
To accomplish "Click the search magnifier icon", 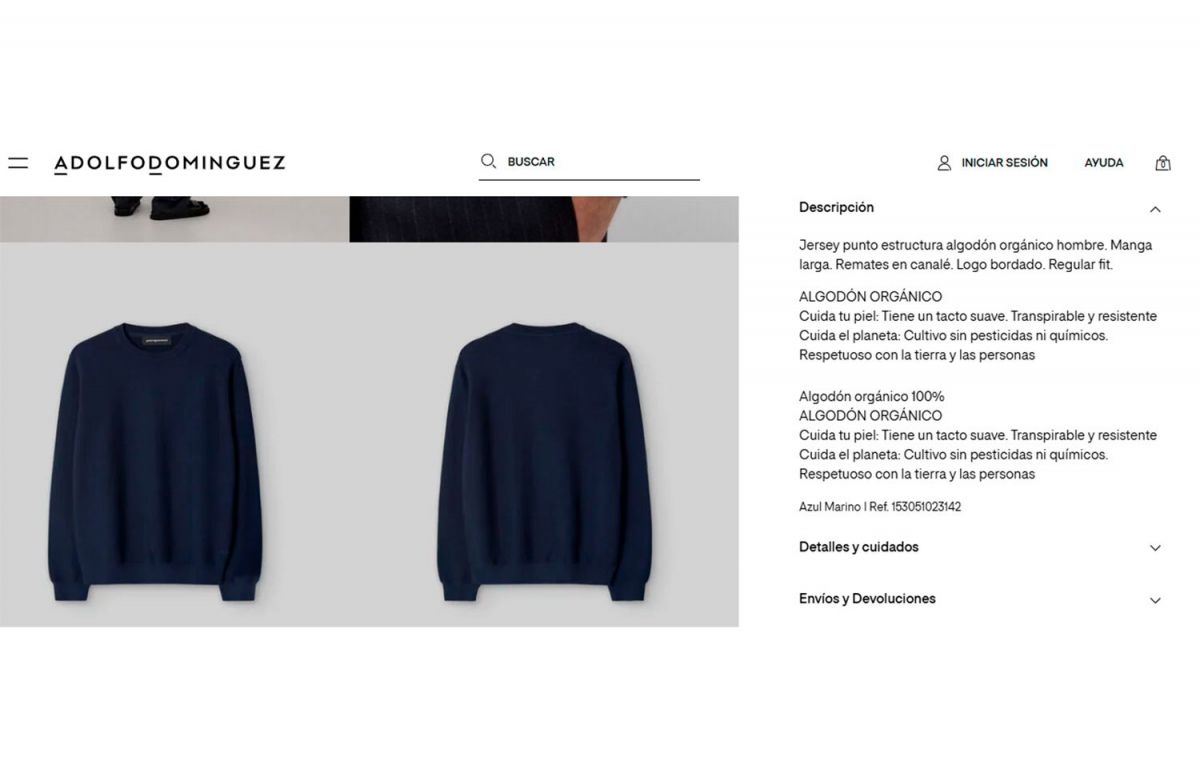I will (488, 161).
